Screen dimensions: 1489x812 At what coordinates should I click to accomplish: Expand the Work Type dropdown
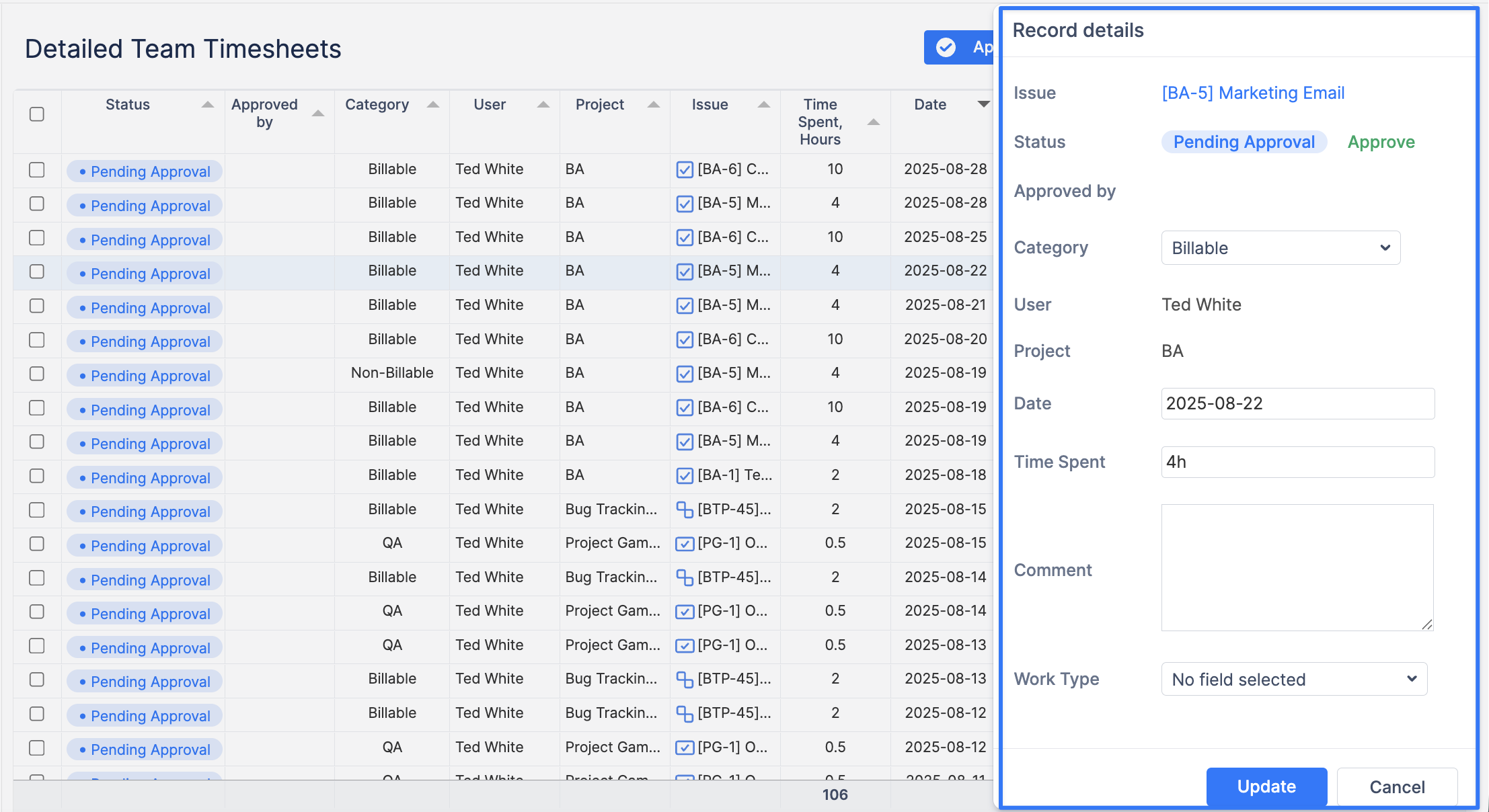click(x=1293, y=679)
